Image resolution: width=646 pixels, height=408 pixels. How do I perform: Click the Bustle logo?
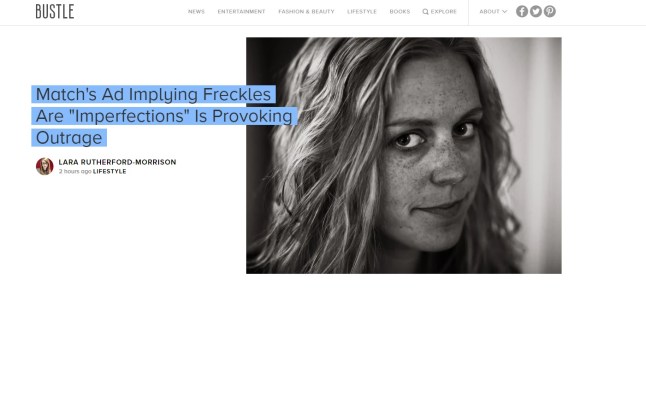tap(55, 12)
